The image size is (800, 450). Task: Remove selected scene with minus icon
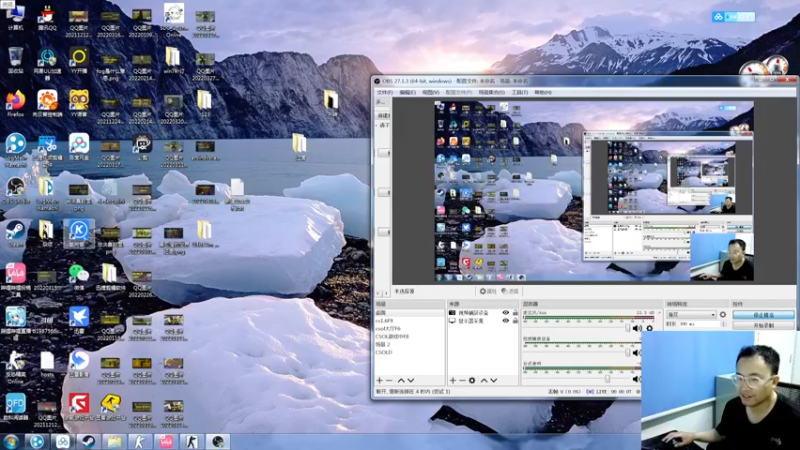pos(389,381)
